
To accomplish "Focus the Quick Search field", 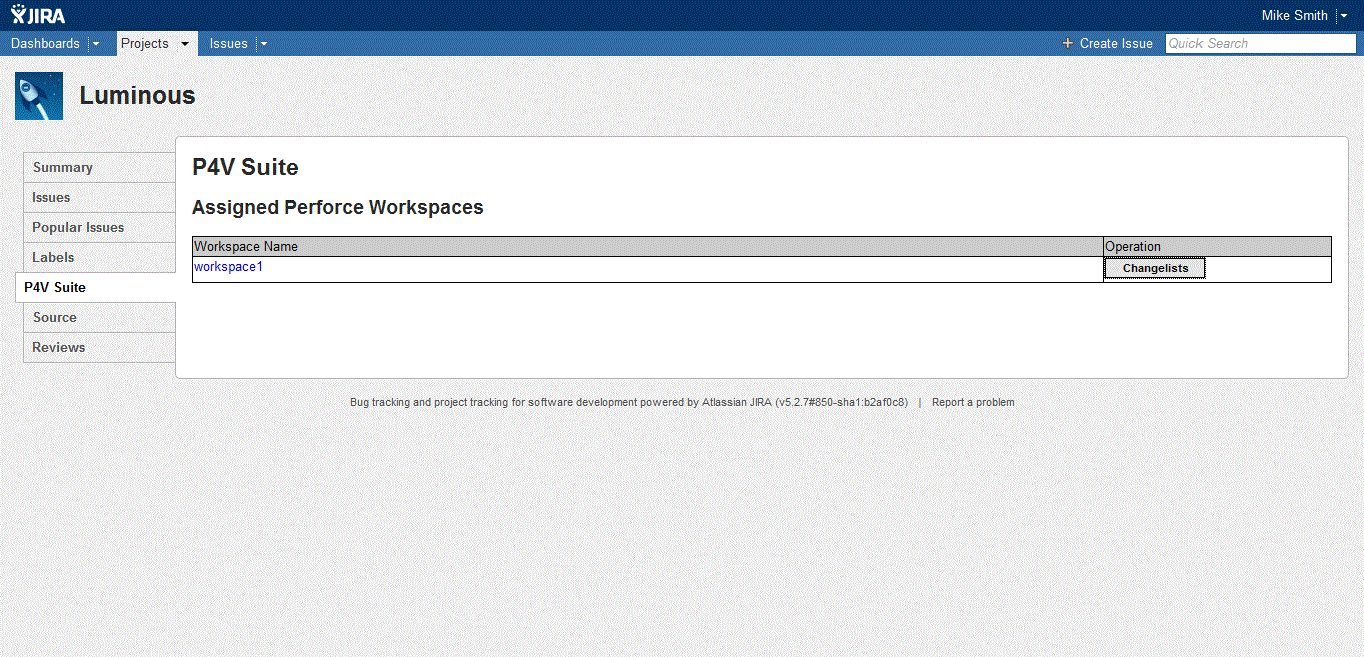I will (x=1260, y=43).
